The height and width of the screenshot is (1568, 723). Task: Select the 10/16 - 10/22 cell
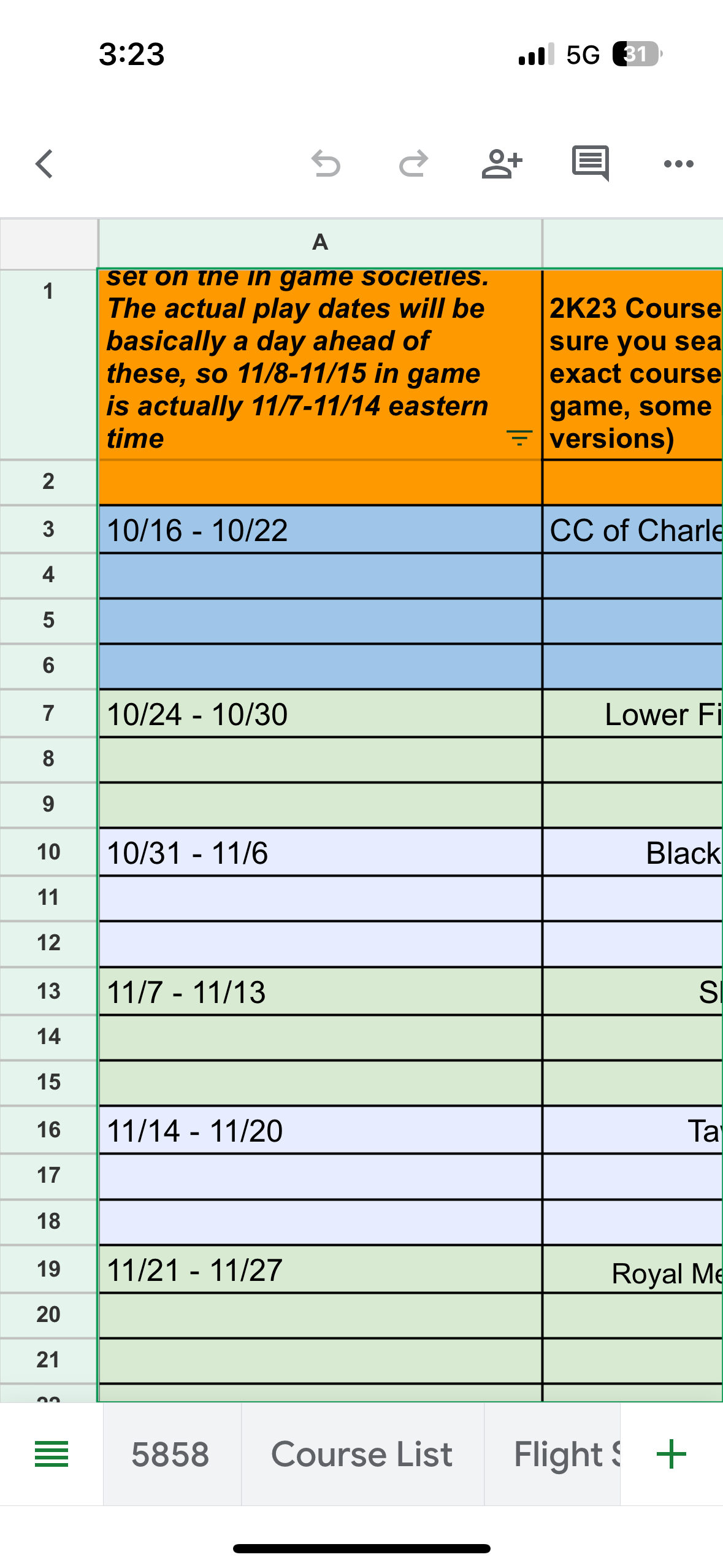[x=319, y=530]
